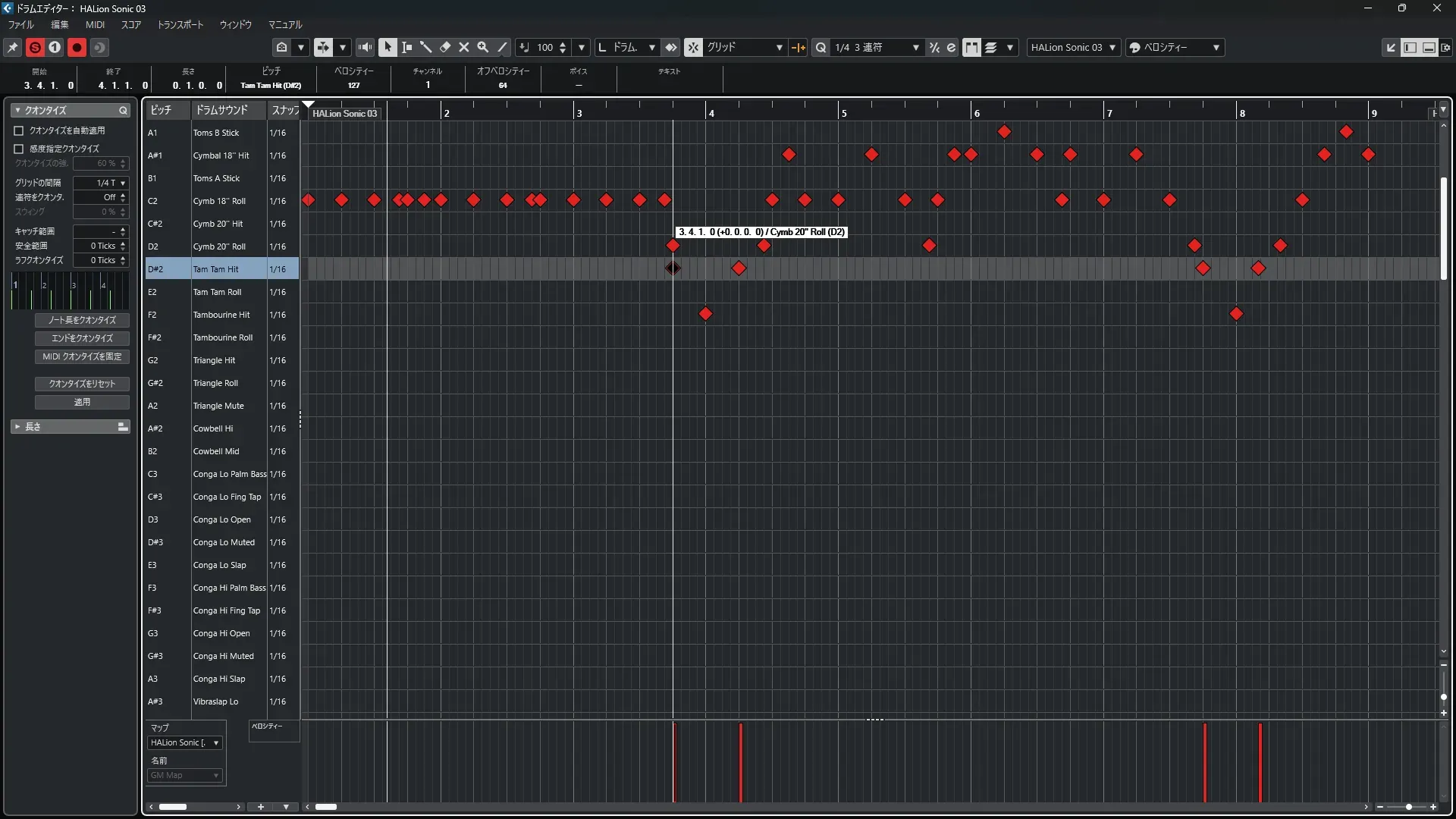The height and width of the screenshot is (819, 1456).
Task: Select the Erase tool
Action: [x=445, y=47]
